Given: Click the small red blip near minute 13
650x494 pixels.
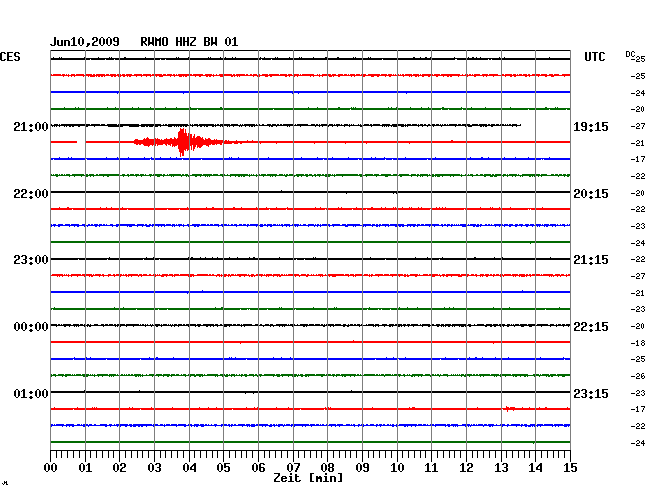Looking at the screenshot, I should [509, 409].
